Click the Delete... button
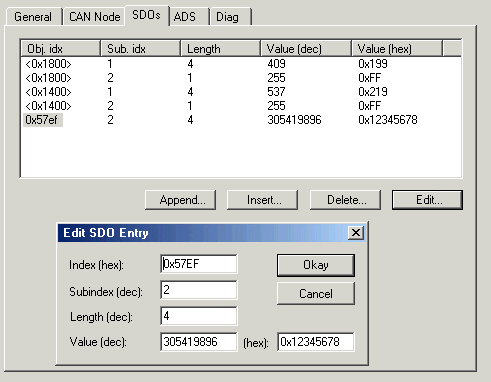 (345, 200)
